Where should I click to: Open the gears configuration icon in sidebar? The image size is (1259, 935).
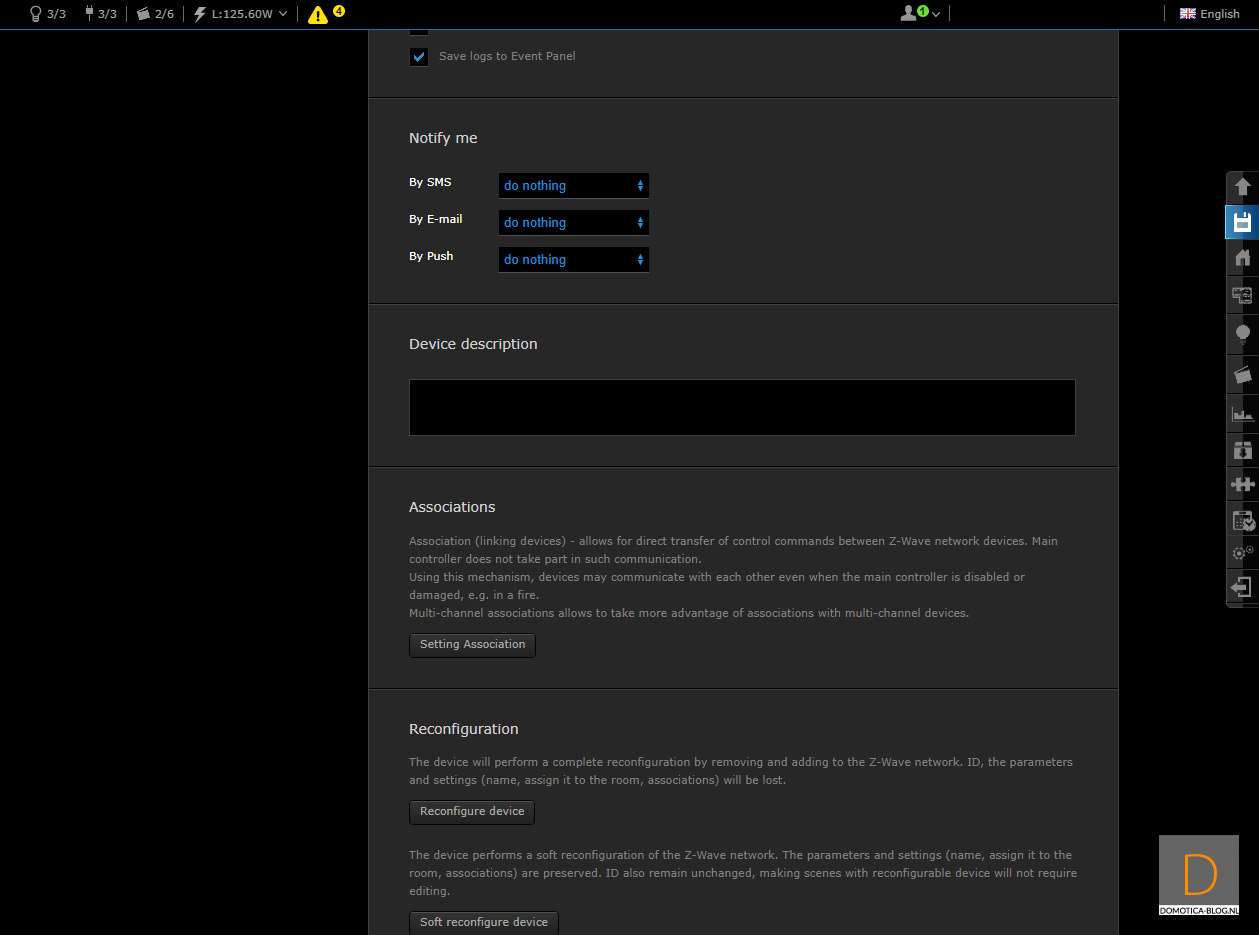(x=1242, y=552)
